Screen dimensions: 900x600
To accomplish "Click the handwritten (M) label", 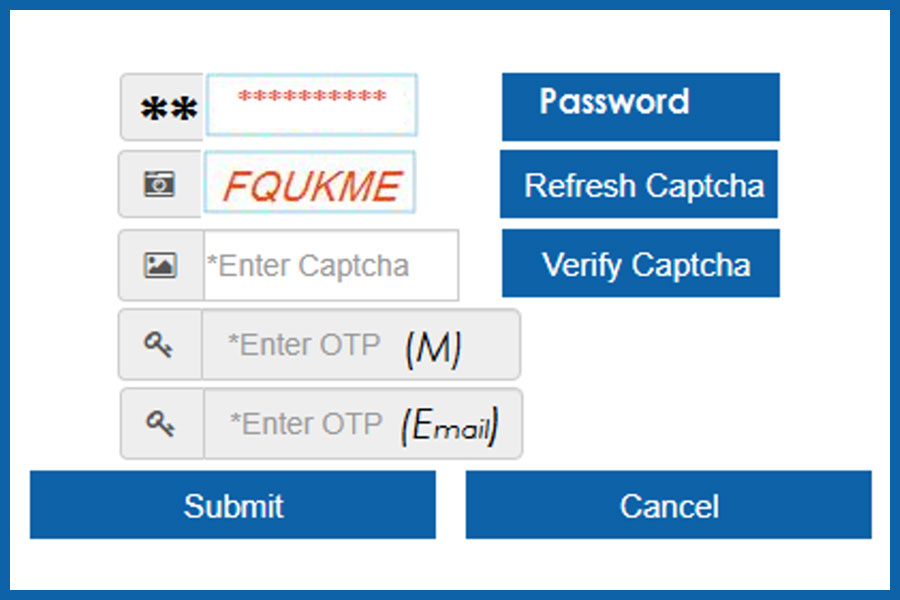I will click(x=432, y=347).
